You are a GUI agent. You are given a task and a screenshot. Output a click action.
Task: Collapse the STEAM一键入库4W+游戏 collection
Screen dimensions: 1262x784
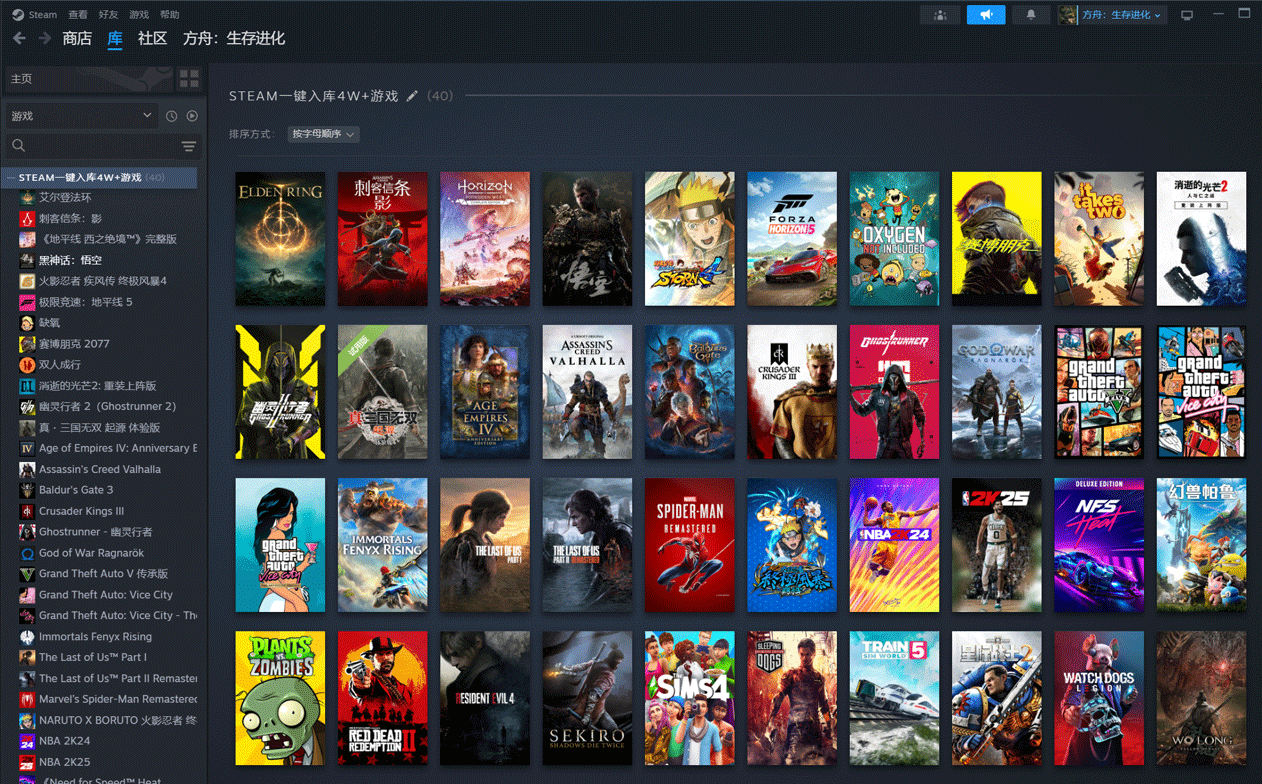point(11,177)
